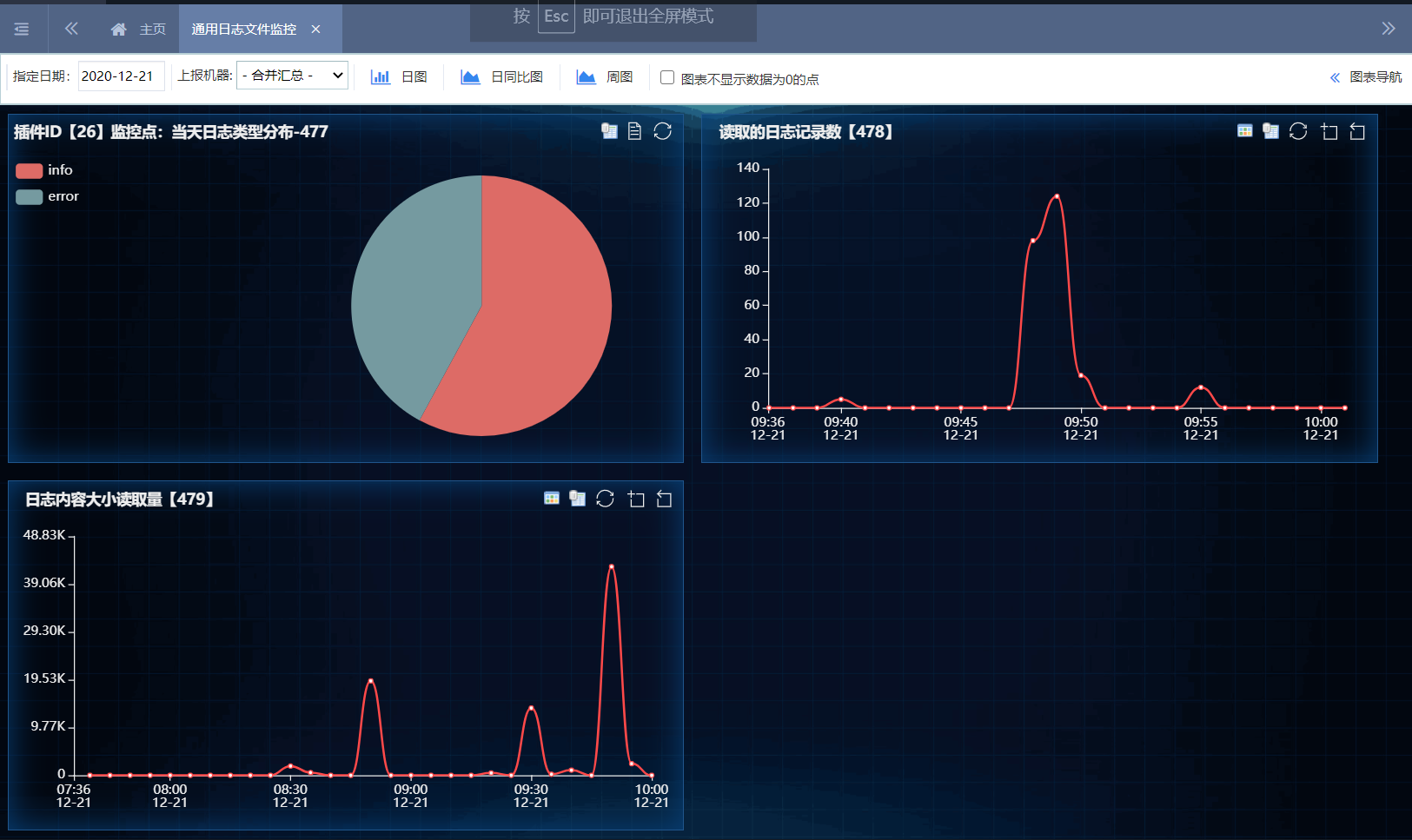
Task: Click table view icon in 日志内容大小读取量 panel
Action: 551,499
